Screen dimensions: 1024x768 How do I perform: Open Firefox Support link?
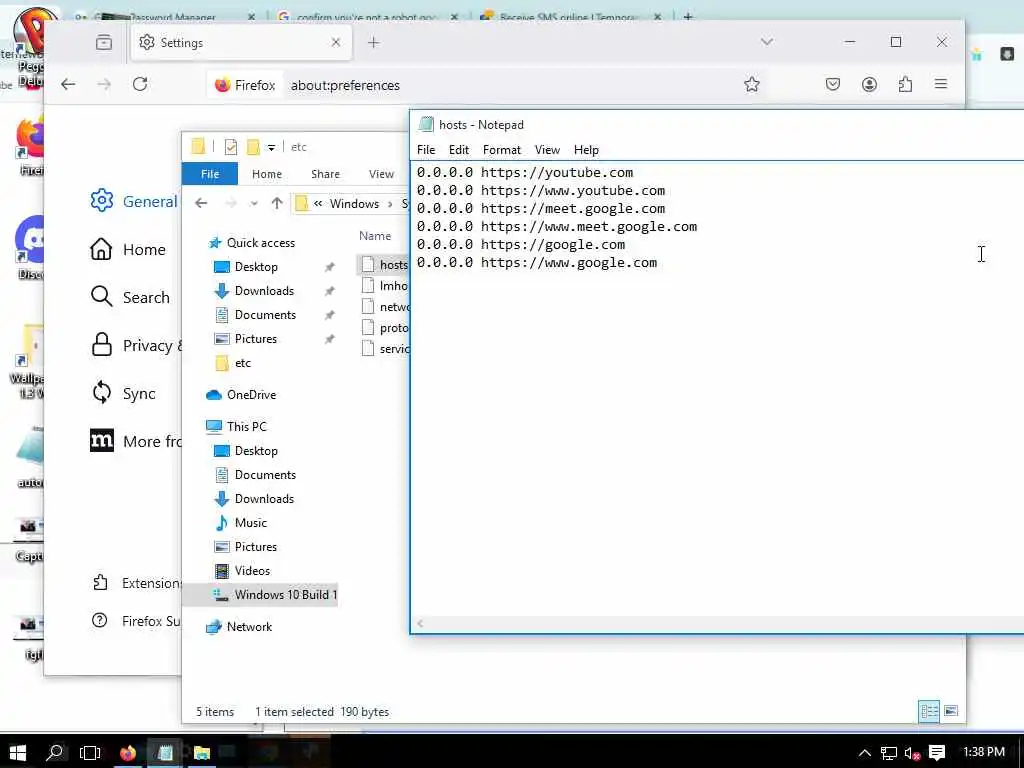point(136,620)
